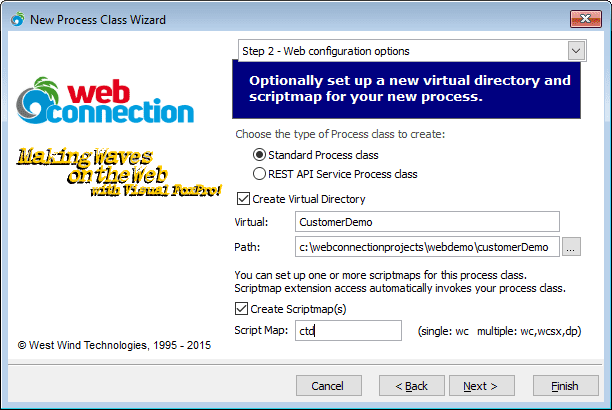Click the Web Connection logo image
This screenshot has width=612, height=410.
pos(105,100)
